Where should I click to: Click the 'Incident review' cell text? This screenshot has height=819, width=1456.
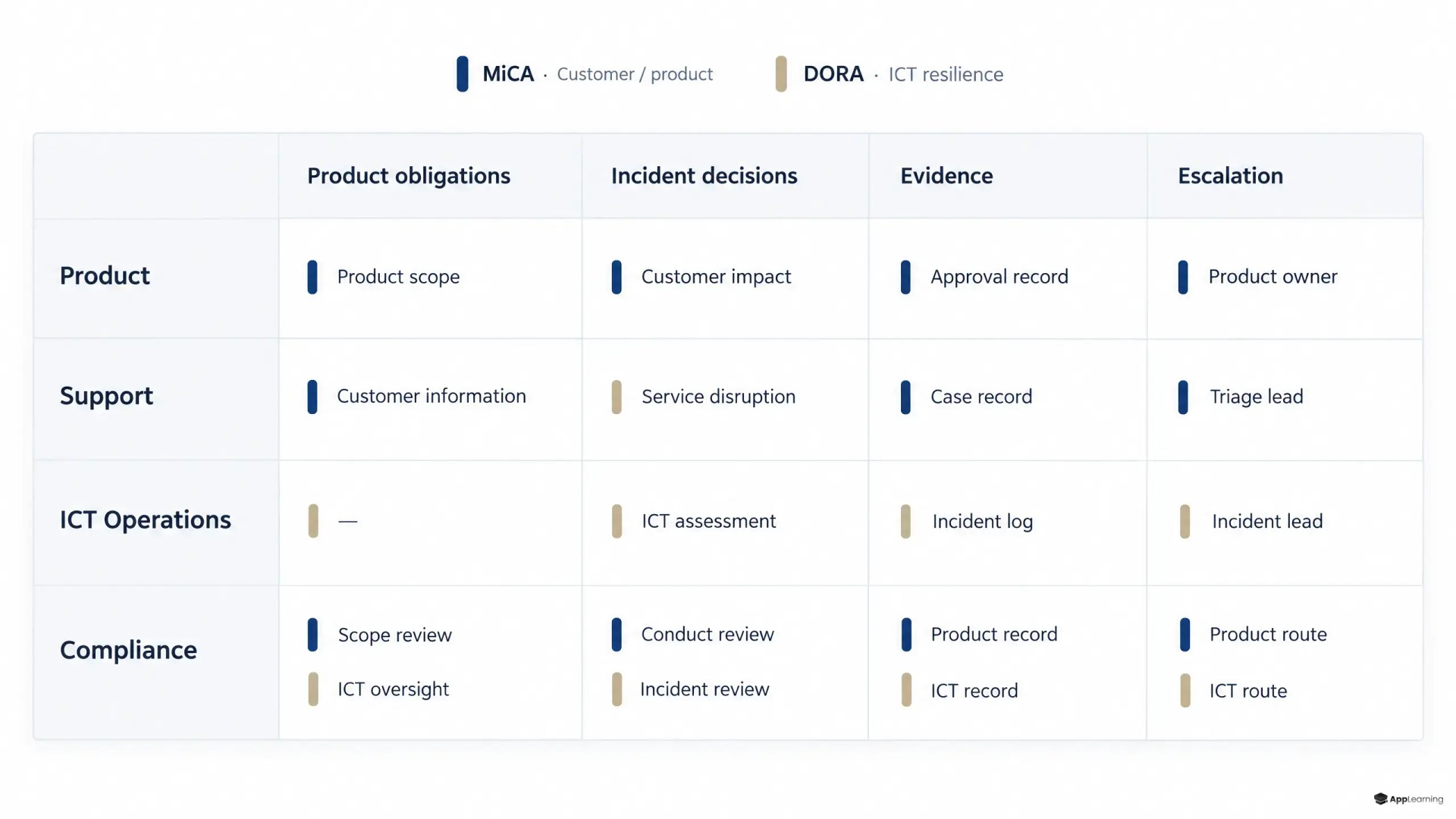tap(704, 689)
